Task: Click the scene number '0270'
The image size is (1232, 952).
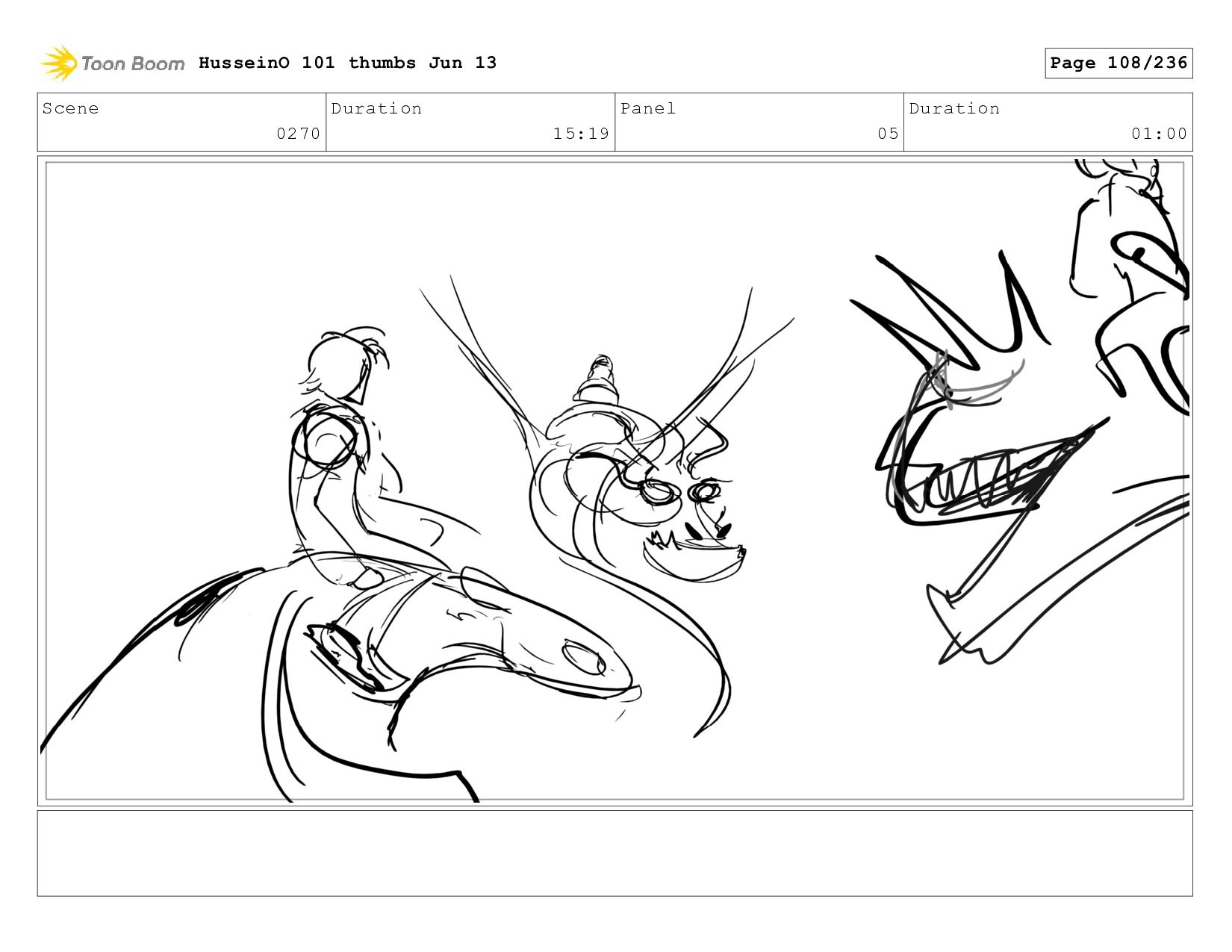Action: coord(298,134)
